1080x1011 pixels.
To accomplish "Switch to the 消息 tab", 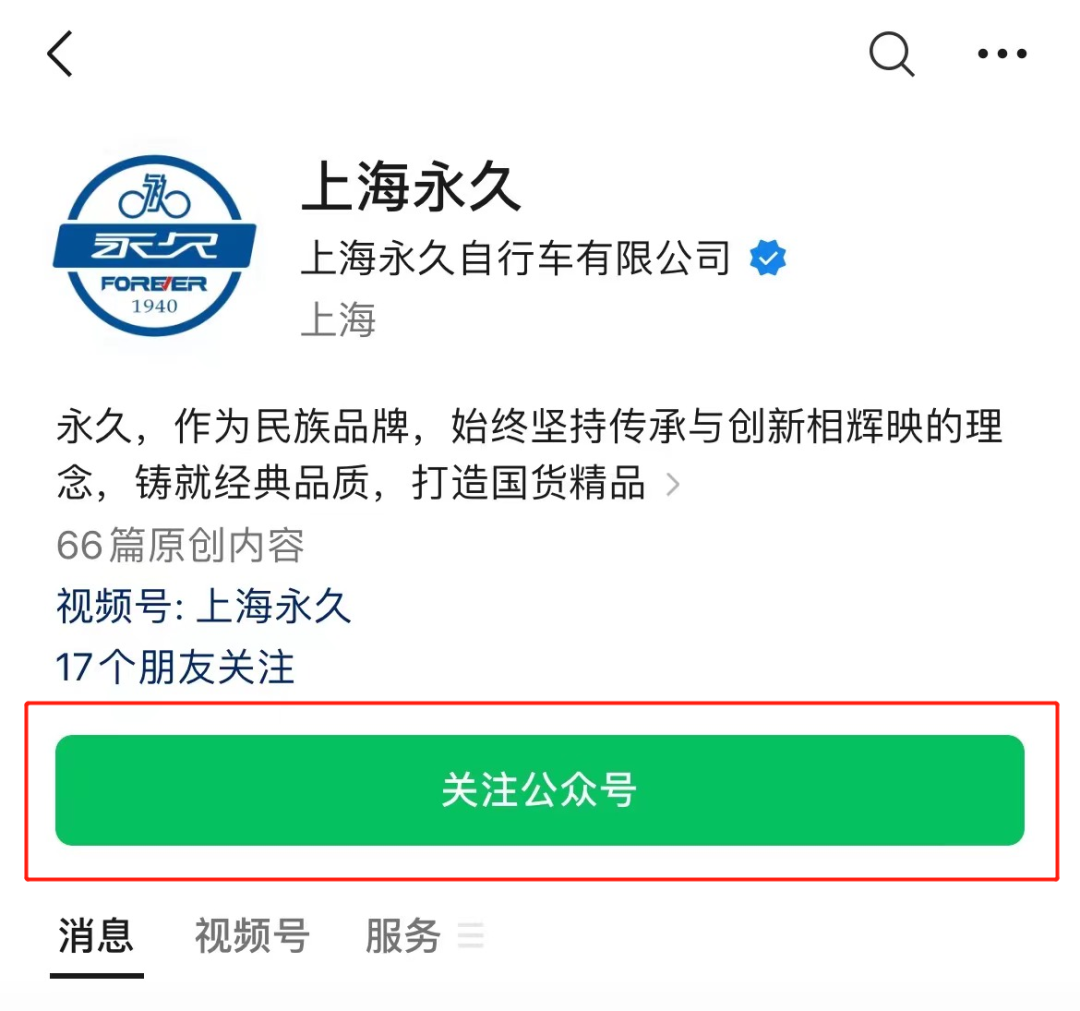I will pyautogui.click(x=96, y=936).
